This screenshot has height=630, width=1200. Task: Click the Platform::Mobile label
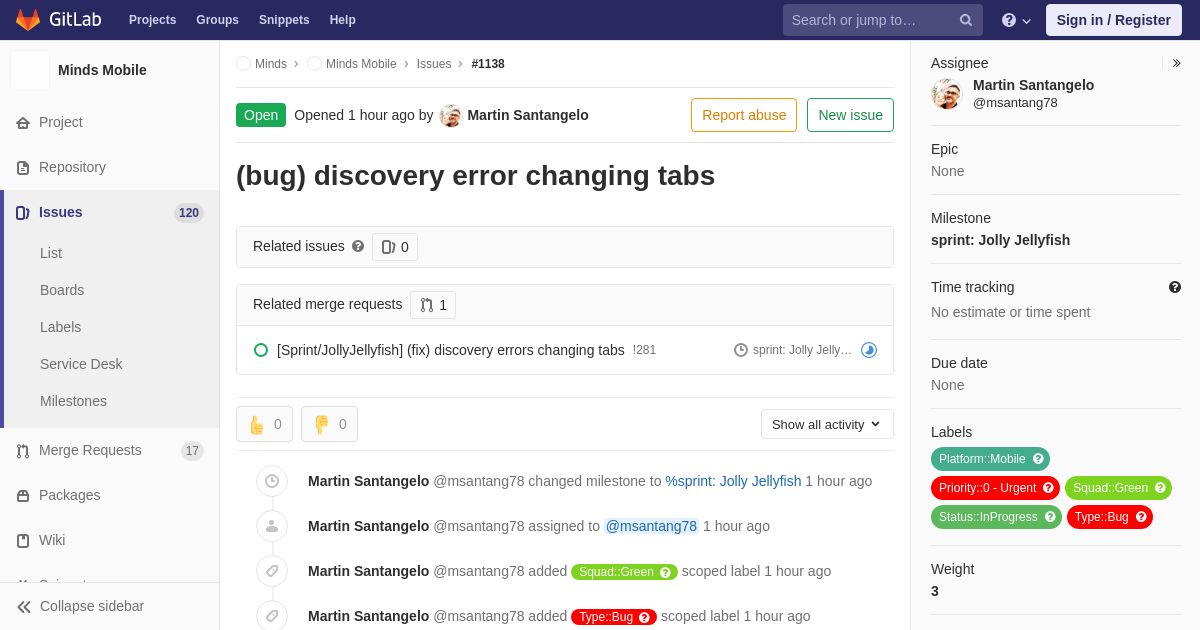[x=990, y=459]
